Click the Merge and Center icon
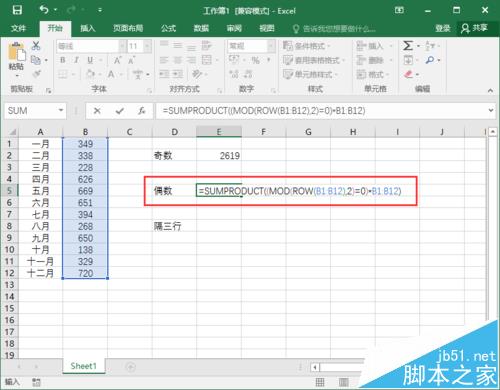The width and height of the screenshot is (500, 390). (207, 60)
